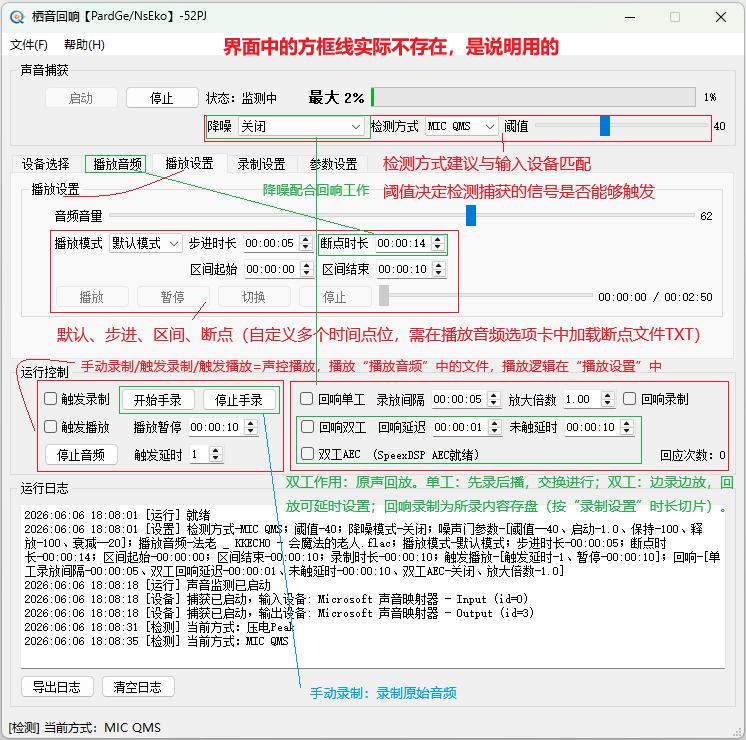Click the 导出日志 button
Screen dimensions: 746x740
click(57, 687)
